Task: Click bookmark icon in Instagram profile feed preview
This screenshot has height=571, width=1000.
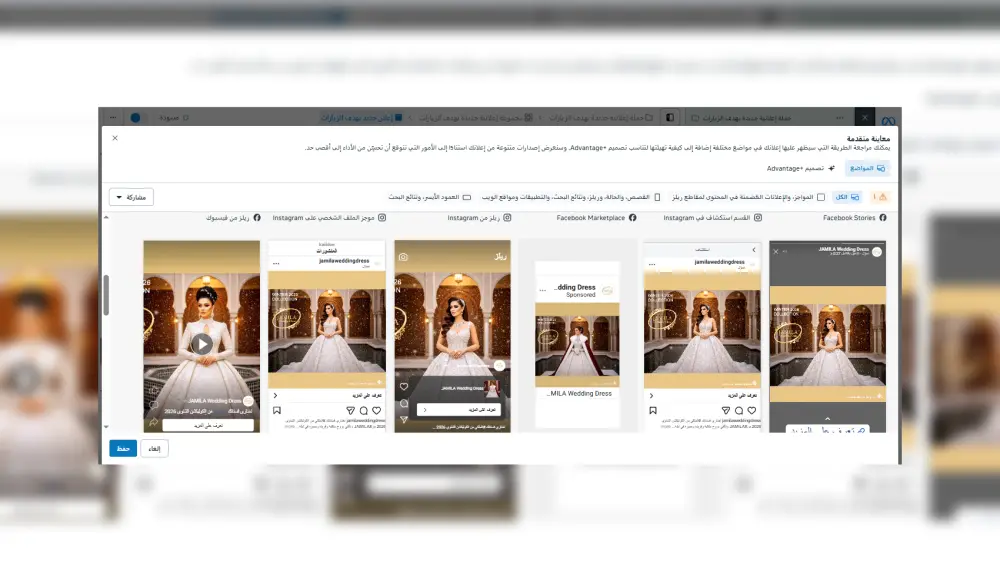Action: 277,411
